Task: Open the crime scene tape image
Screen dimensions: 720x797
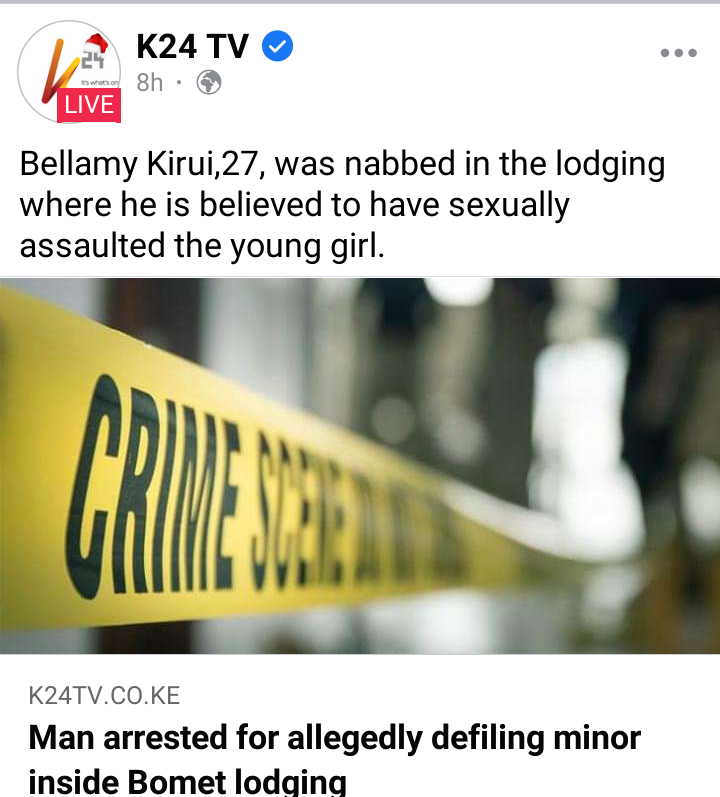Action: (360, 466)
